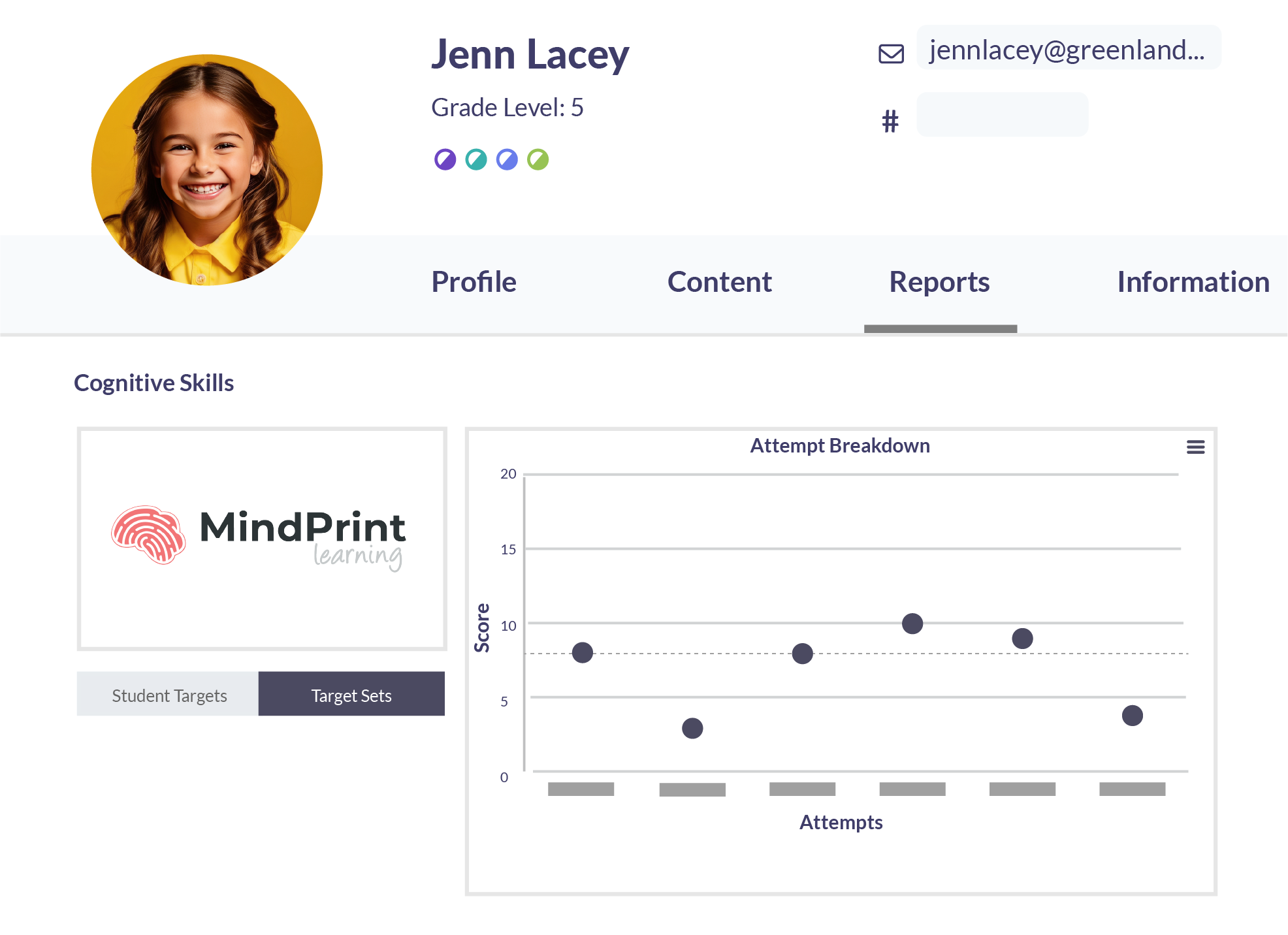Viewport: 1288px width, 935px height.
Task: Click the teal subject badge icon
Action: [475, 159]
